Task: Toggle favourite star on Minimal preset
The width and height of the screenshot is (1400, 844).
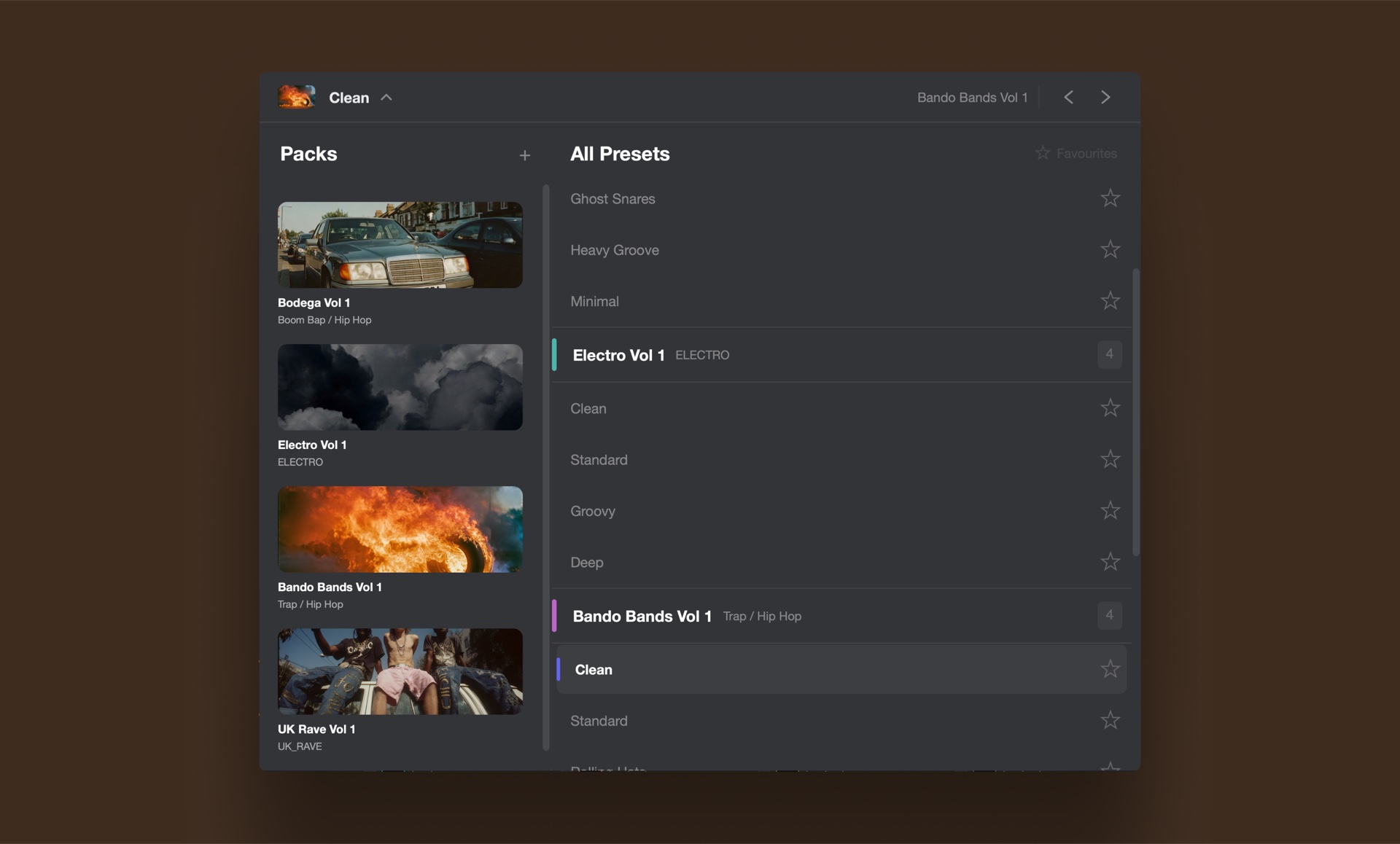Action: click(1110, 300)
